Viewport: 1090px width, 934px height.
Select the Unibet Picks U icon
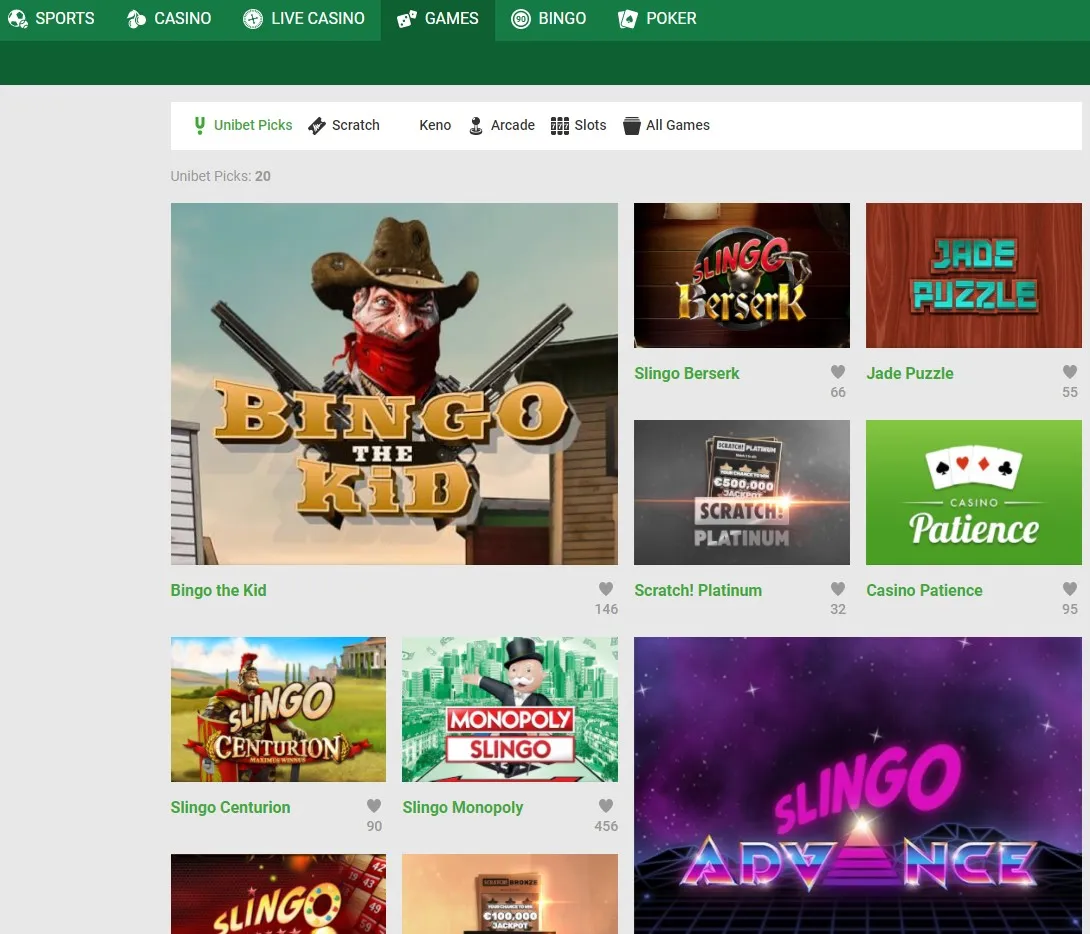(200, 125)
